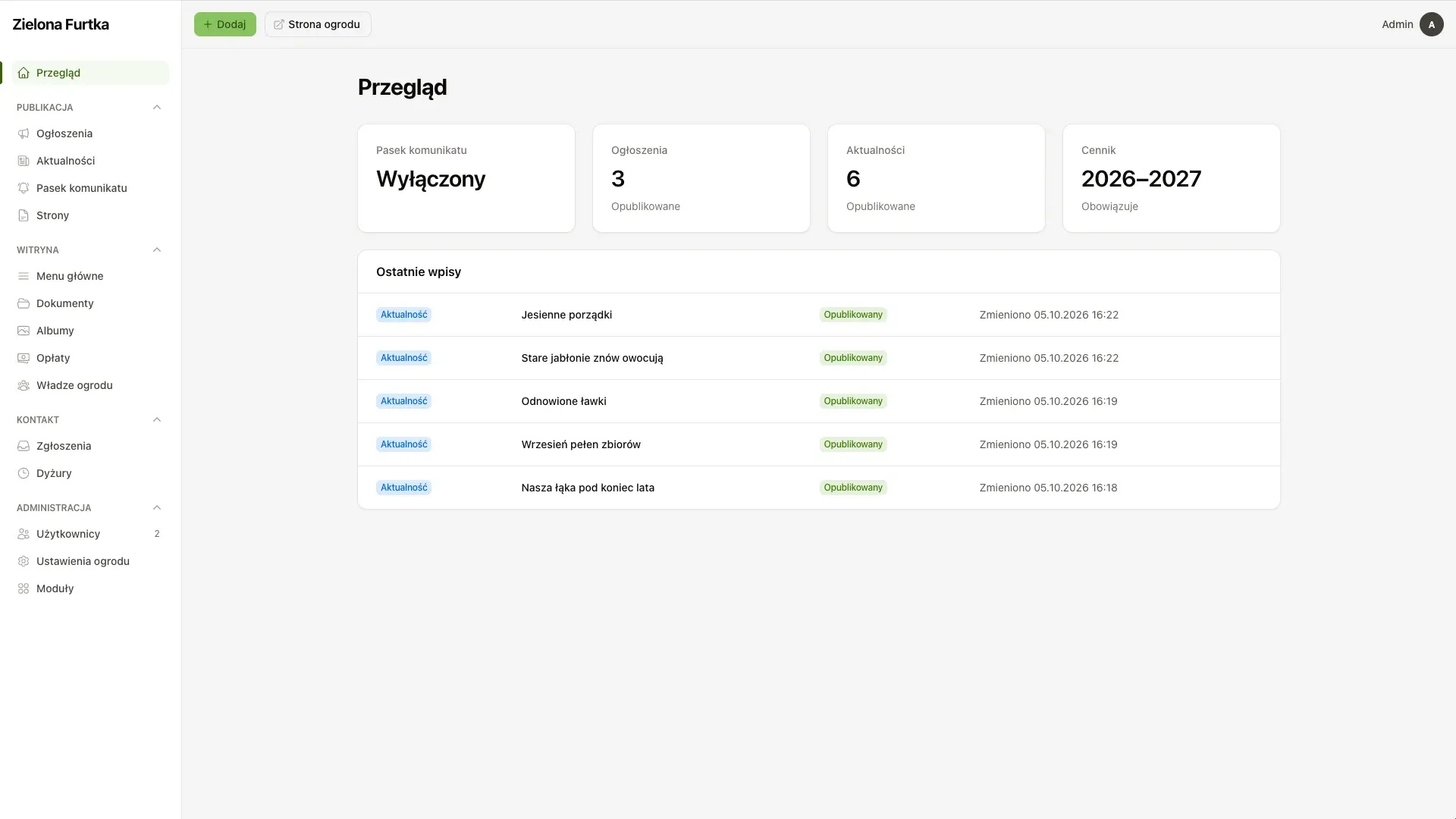
Task: Click the clock icon for Dyżury
Action: [x=24, y=473]
